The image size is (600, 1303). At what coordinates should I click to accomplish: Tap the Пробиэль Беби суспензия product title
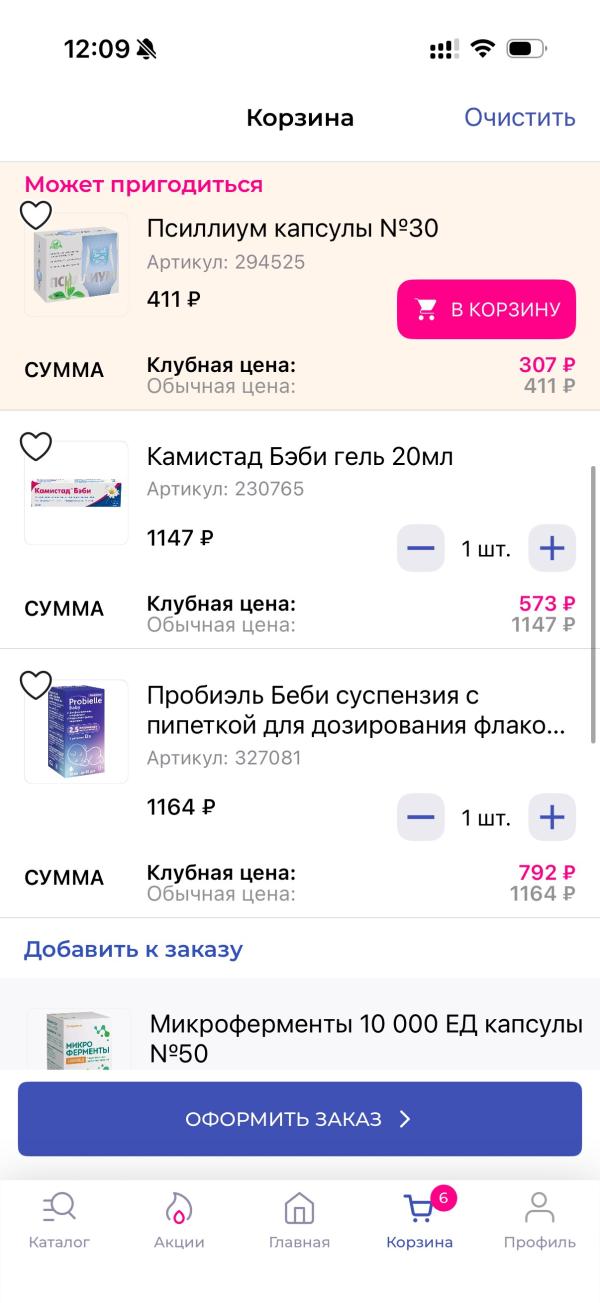(355, 710)
